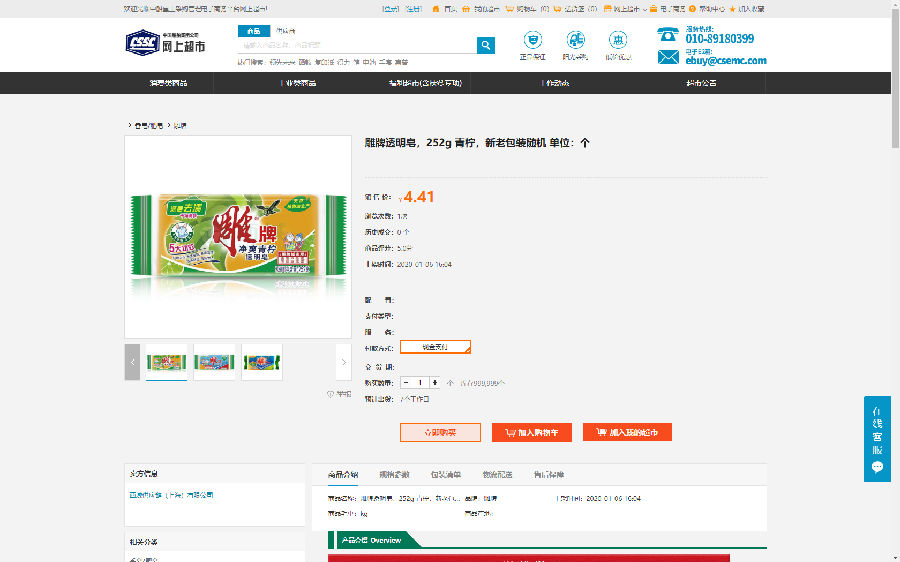The width and height of the screenshot is (900, 562).
Task: Click the first breadcrumb category link
Action: tap(149, 126)
